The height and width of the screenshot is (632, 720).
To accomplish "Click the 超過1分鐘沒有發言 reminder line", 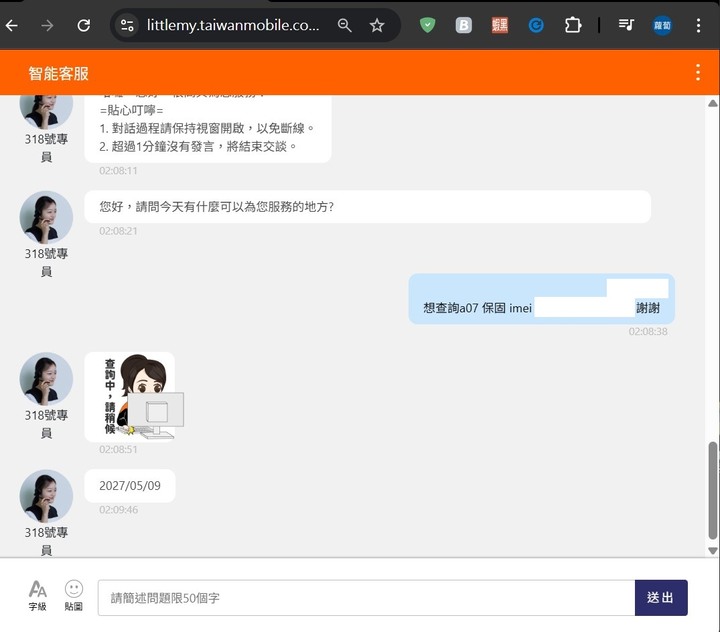I will coord(198,147).
